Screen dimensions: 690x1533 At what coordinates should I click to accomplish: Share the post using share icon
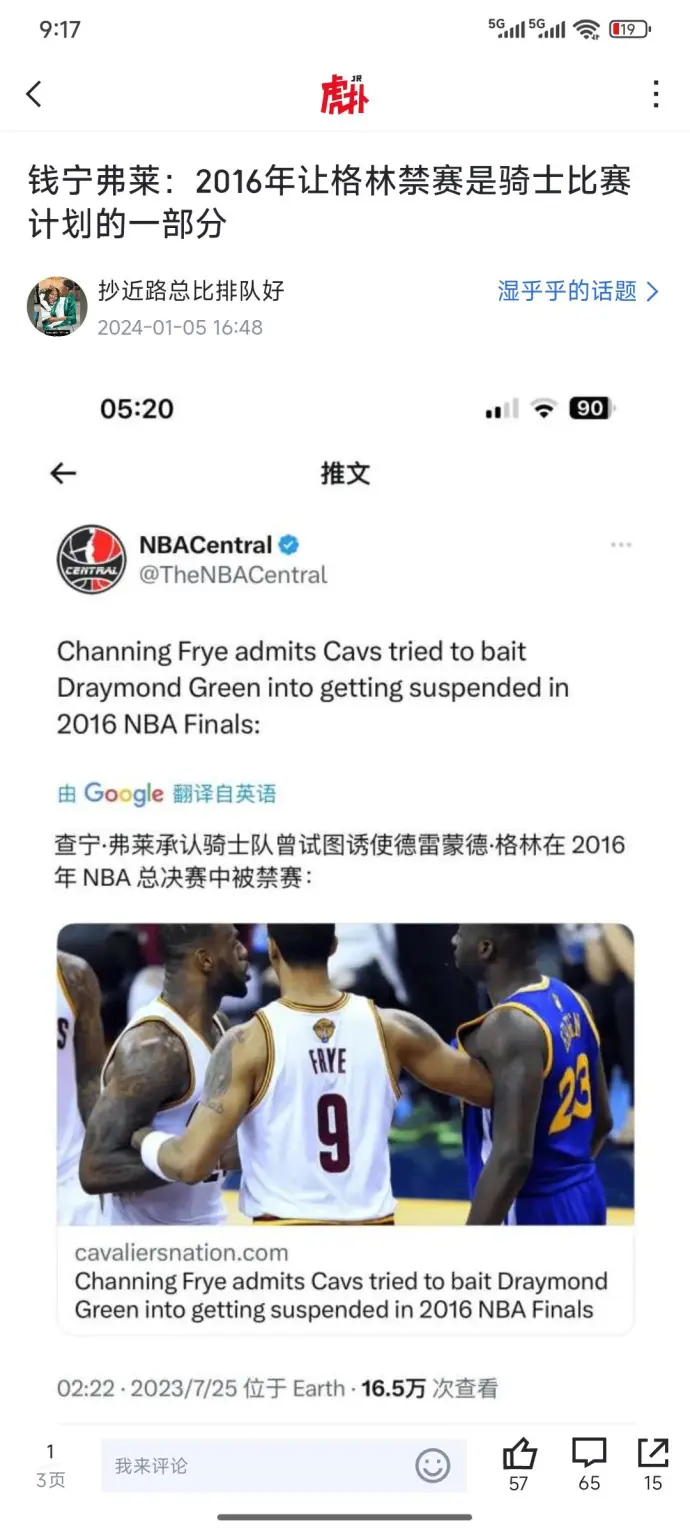[653, 1454]
